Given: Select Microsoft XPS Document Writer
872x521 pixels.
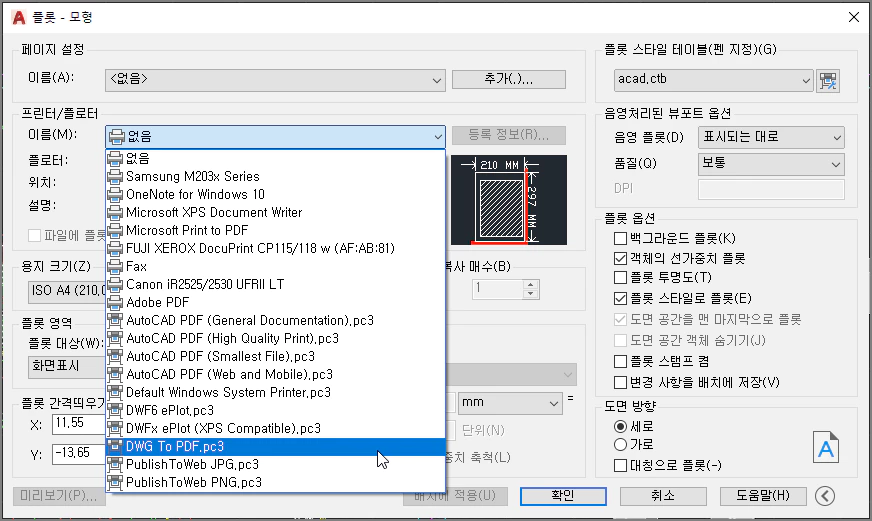Looking at the screenshot, I should pyautogui.click(x=276, y=212).
